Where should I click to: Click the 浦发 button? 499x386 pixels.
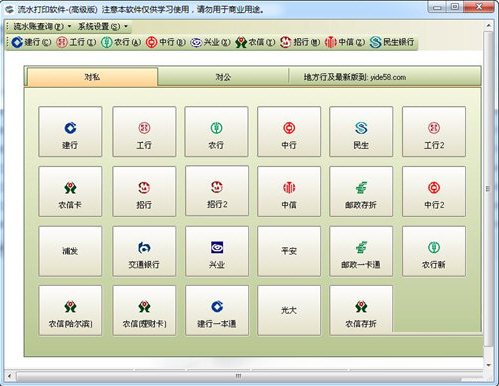(70, 251)
